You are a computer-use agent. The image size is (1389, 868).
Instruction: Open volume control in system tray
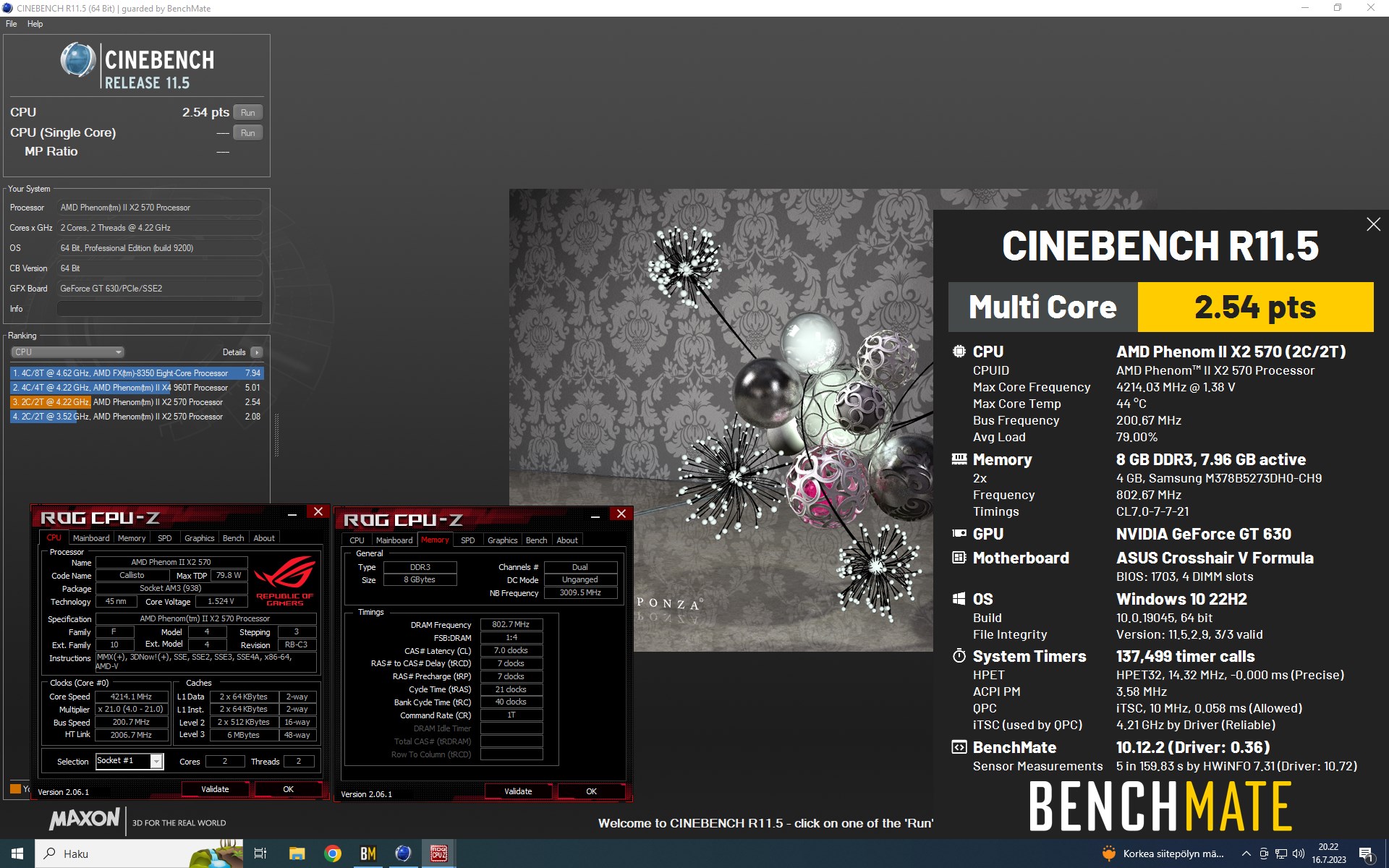(1299, 854)
